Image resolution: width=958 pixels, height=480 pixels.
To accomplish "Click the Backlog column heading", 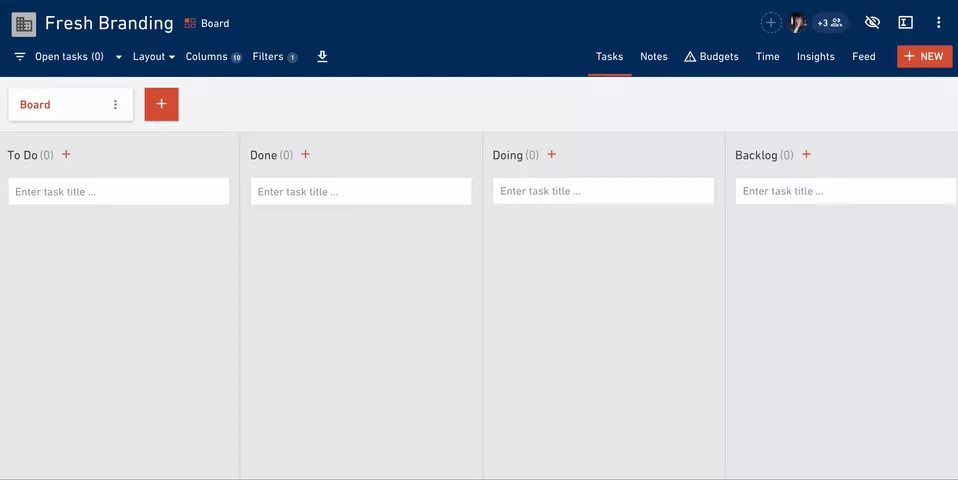I will pos(756,155).
